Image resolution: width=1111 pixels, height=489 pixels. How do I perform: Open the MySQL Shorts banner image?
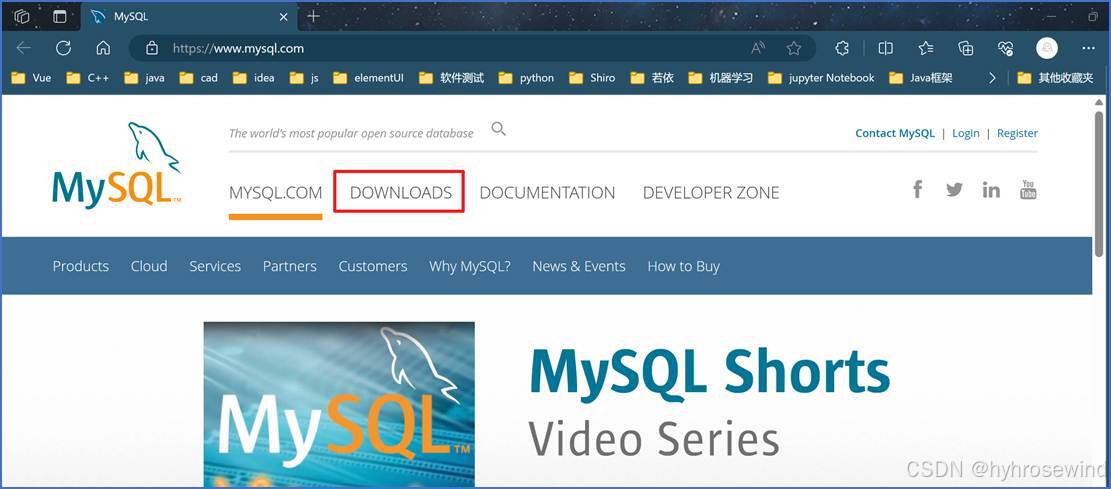[x=339, y=404]
